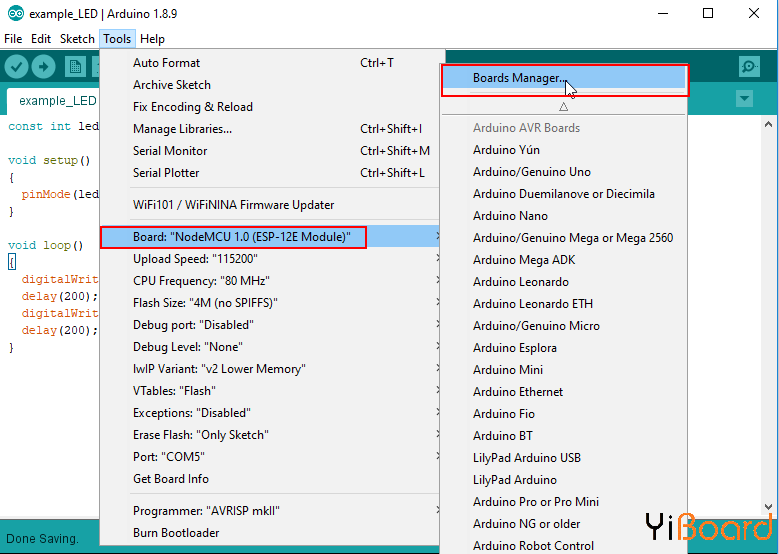The height and width of the screenshot is (554, 779).
Task: Expand Upload Speed: 115200 submenu
Action: 270,259
